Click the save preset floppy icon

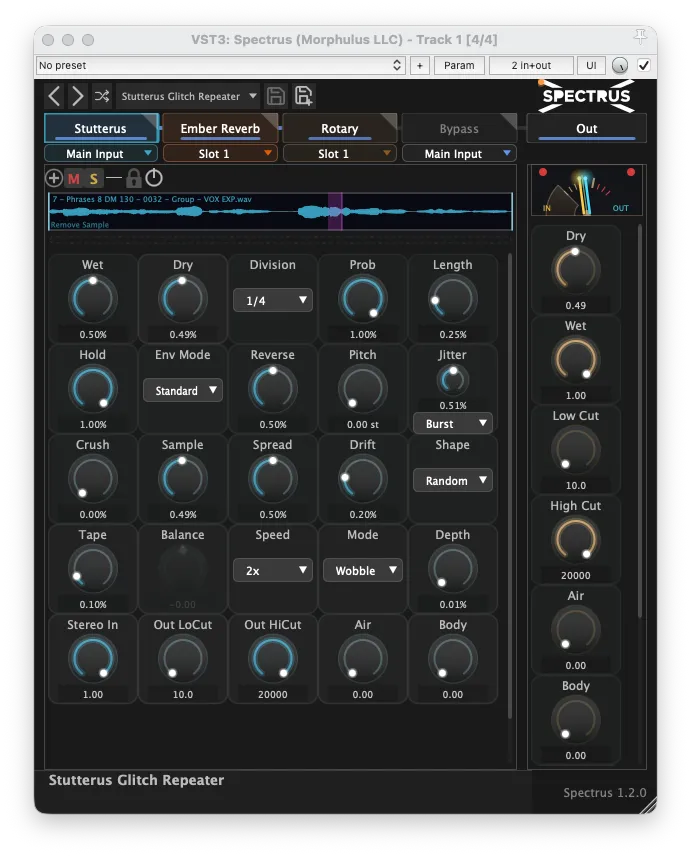click(x=276, y=96)
